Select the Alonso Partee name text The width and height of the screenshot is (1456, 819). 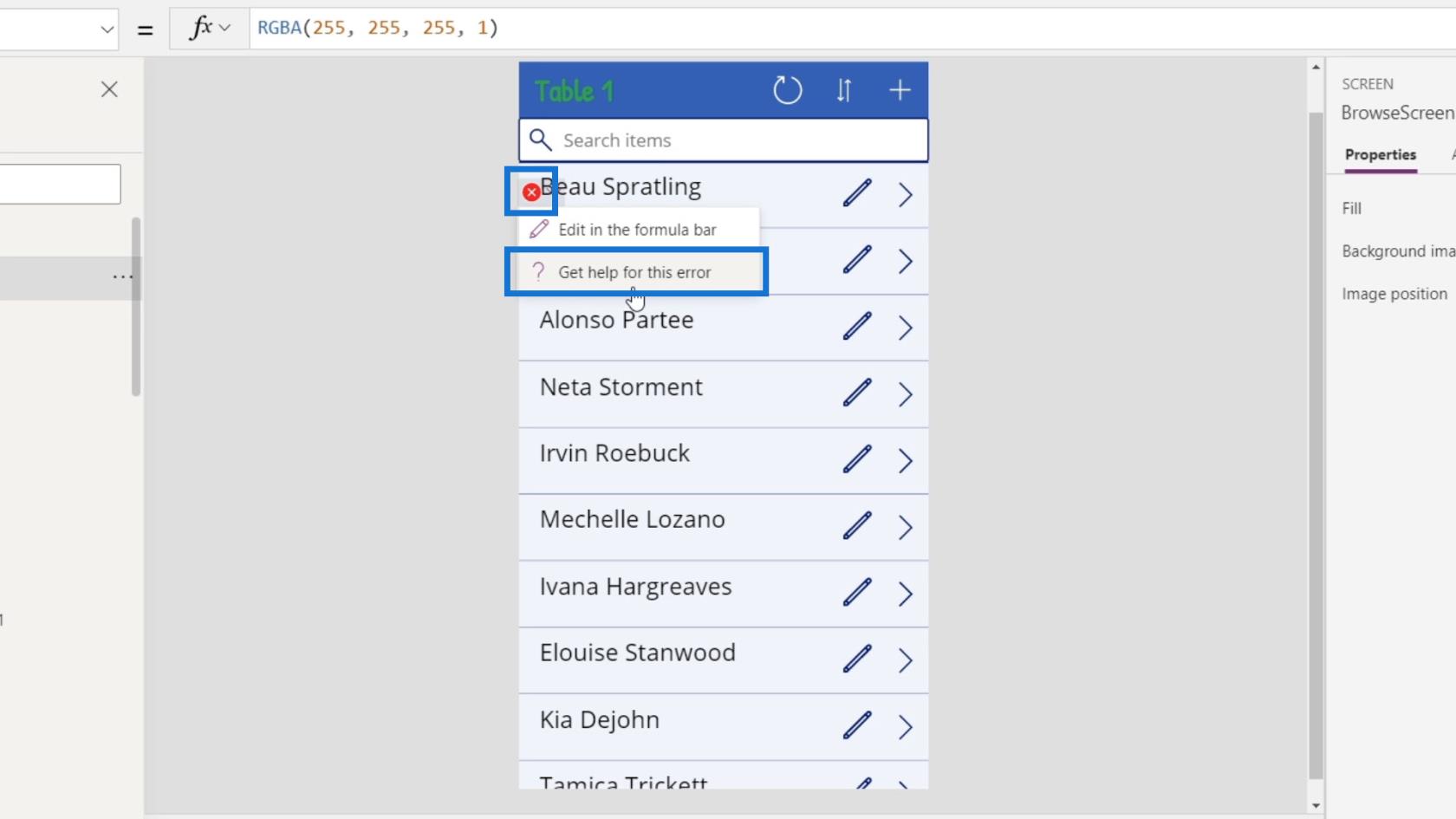pos(616,320)
